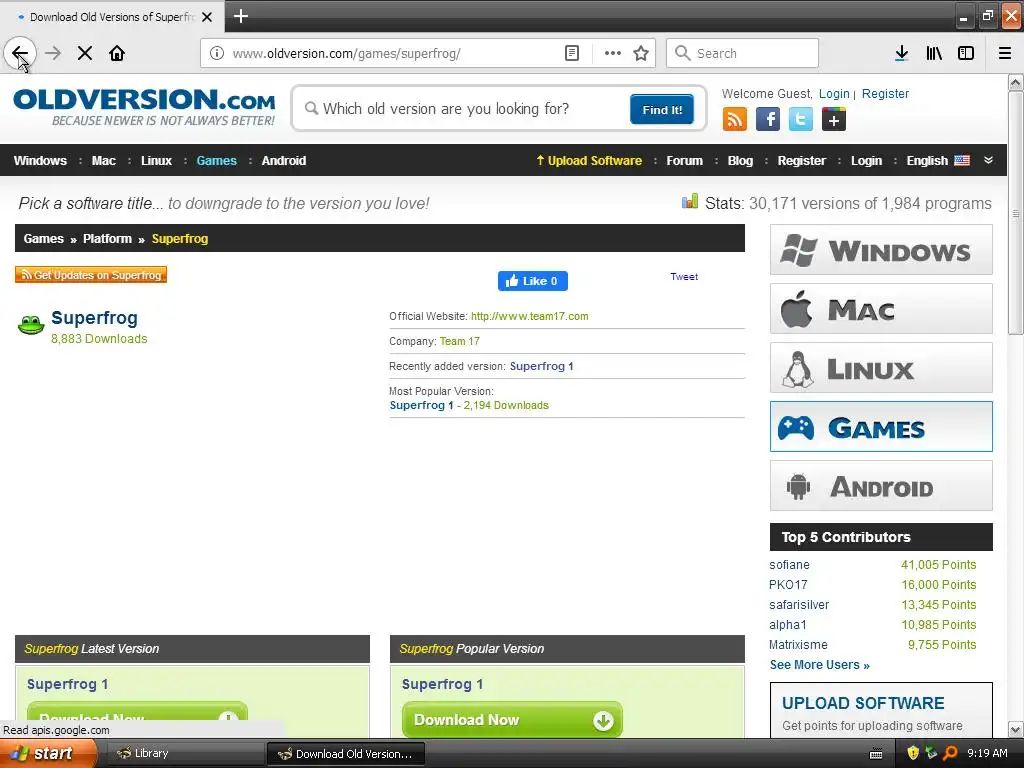Screen dimensions: 1024x768
Task: Click the orange magnifier tray icon
Action: (x=950, y=753)
